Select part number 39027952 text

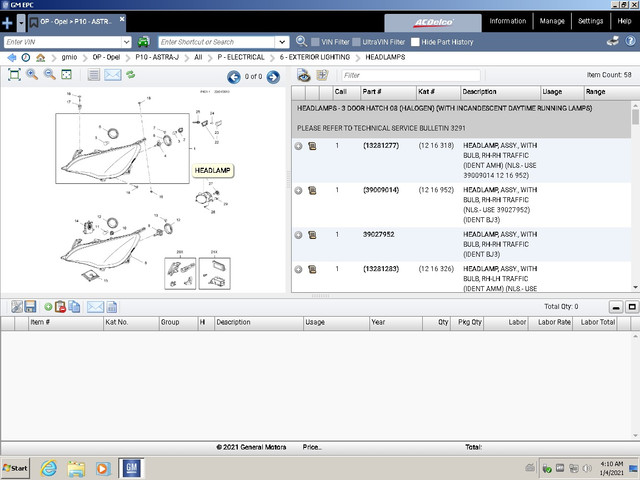point(378,234)
